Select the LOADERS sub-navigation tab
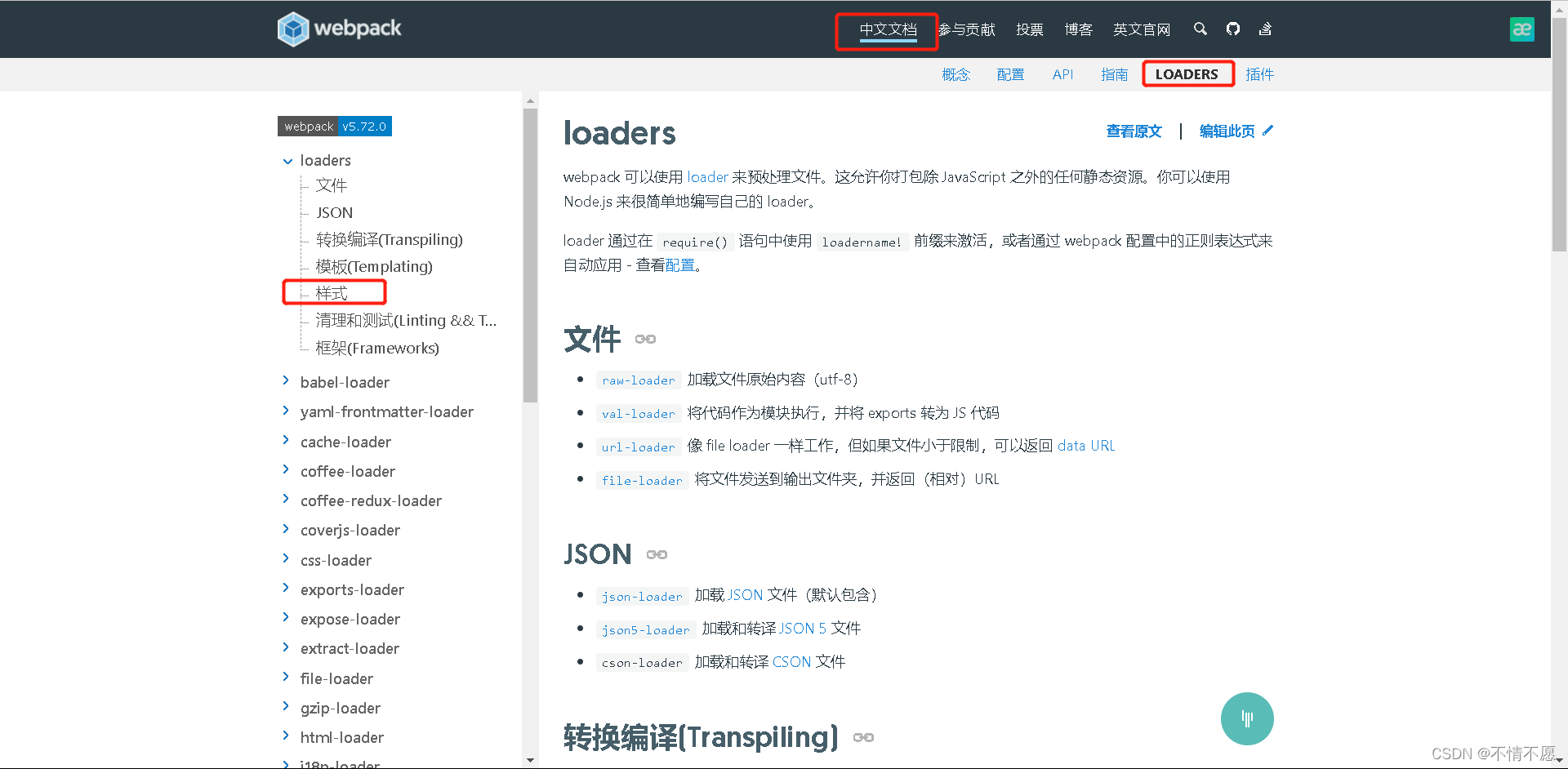Screen dimensions: 1568x769 1187,74
